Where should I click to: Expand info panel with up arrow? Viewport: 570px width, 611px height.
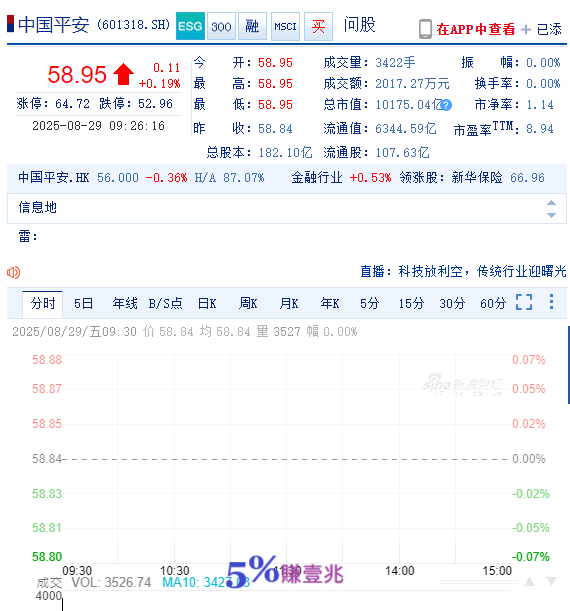point(551,203)
